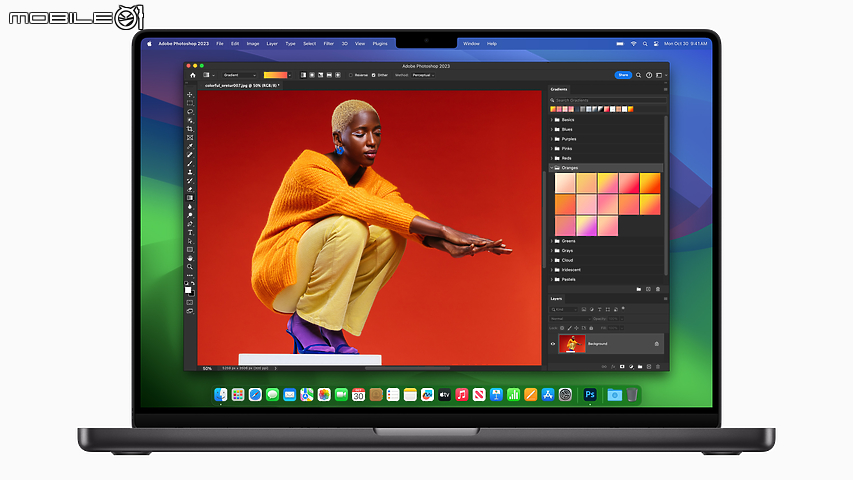
Task: Select the Clone Stamp tool
Action: 190,172
